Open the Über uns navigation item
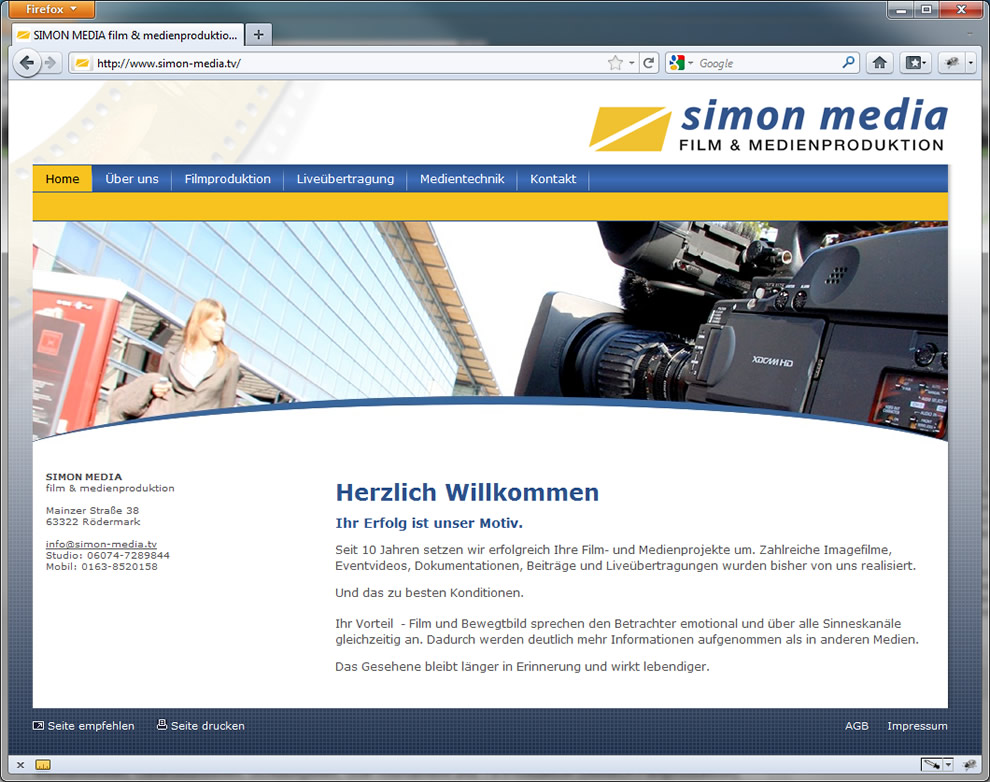Image resolution: width=990 pixels, height=782 pixels. [x=132, y=179]
